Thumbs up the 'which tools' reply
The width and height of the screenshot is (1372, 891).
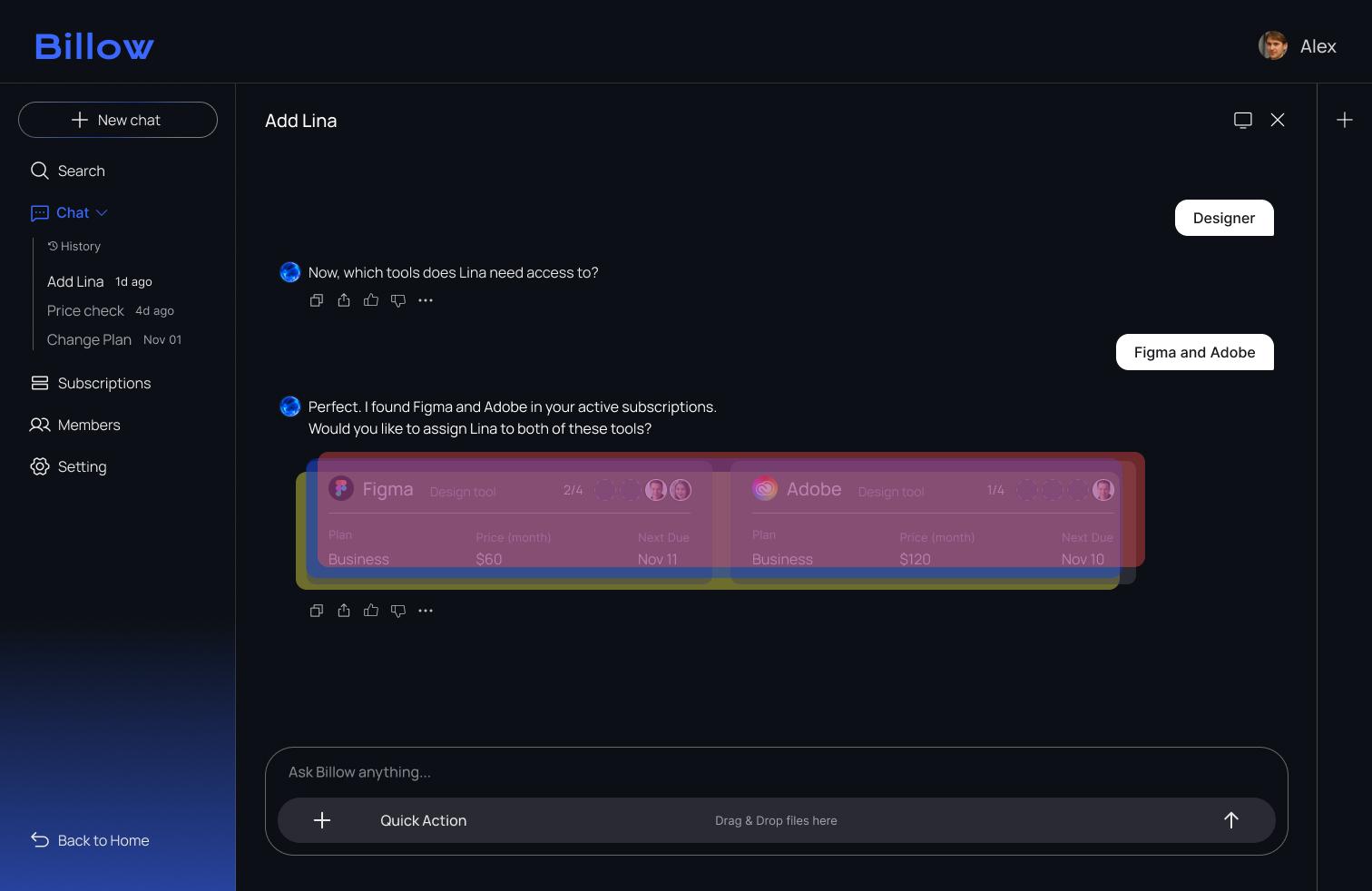[x=371, y=300]
